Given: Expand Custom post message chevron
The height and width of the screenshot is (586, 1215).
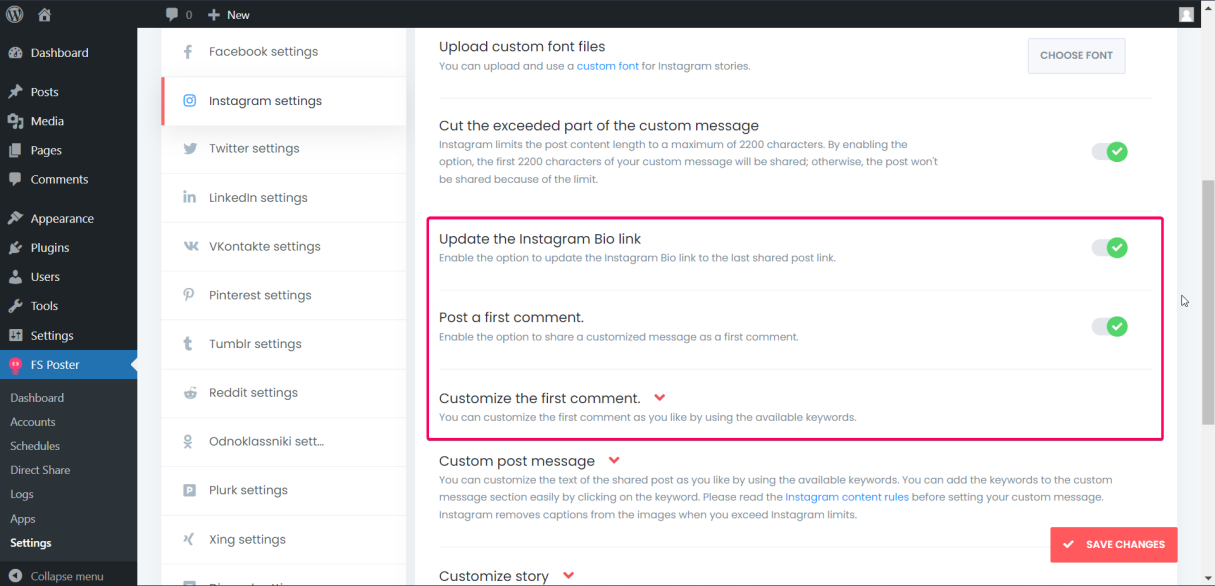Looking at the screenshot, I should [614, 461].
